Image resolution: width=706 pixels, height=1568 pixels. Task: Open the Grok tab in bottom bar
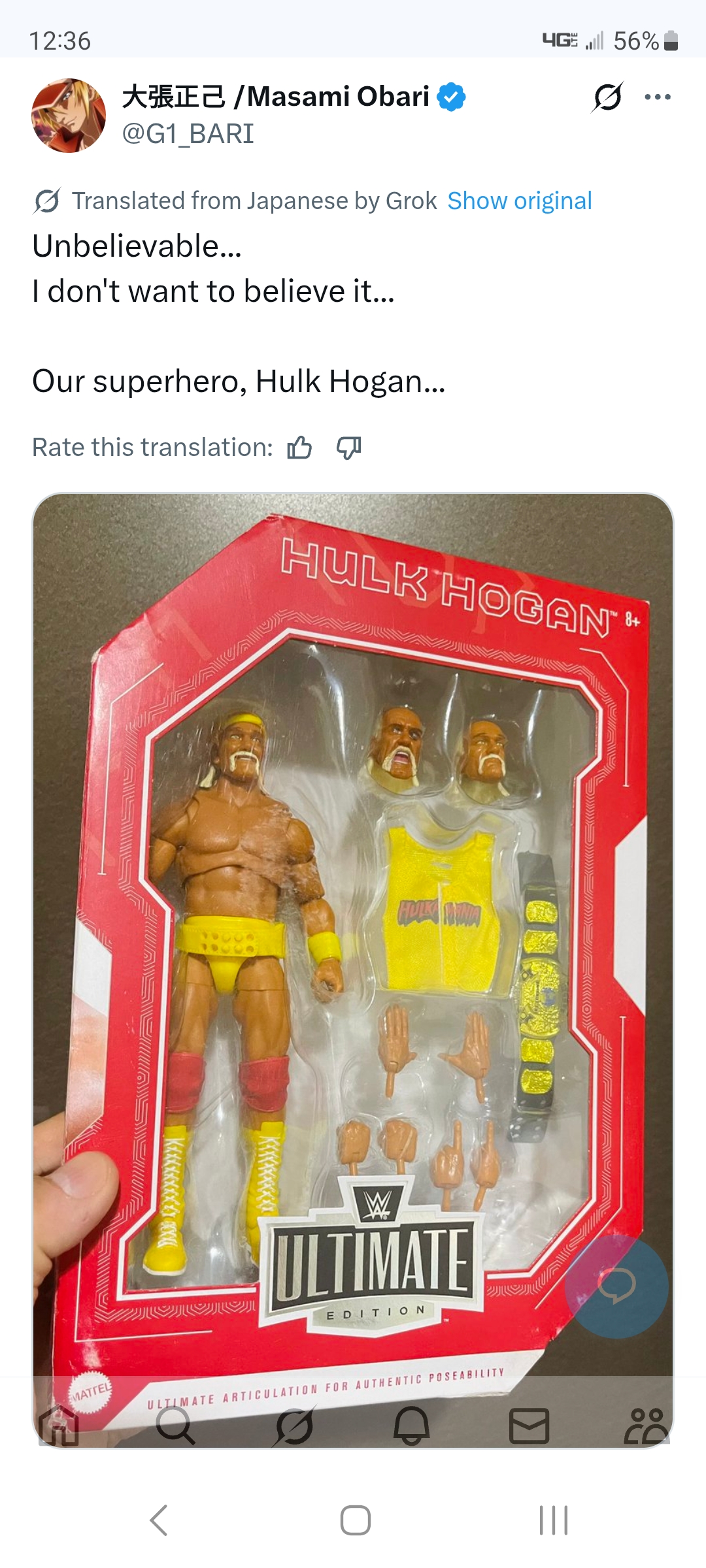[294, 1426]
